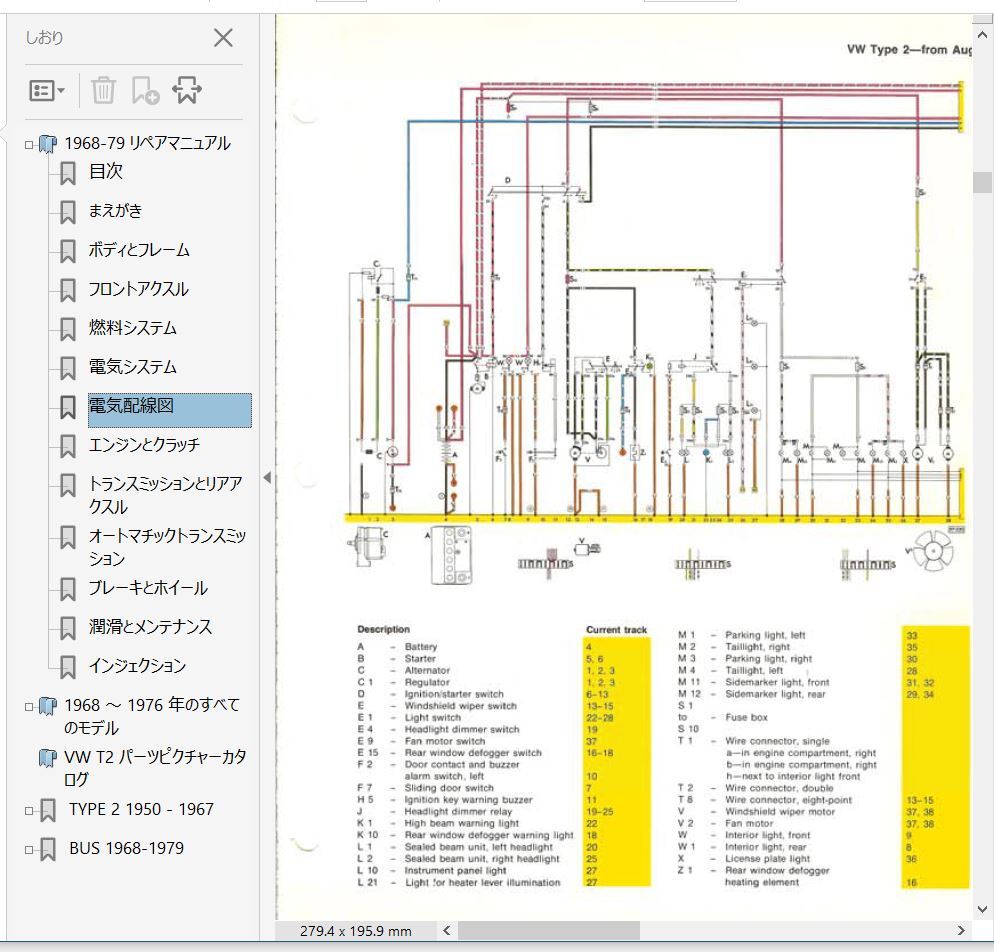Click the horizontal scrollbar right arrow
Viewport: 994px width, 952px height.
point(961,930)
